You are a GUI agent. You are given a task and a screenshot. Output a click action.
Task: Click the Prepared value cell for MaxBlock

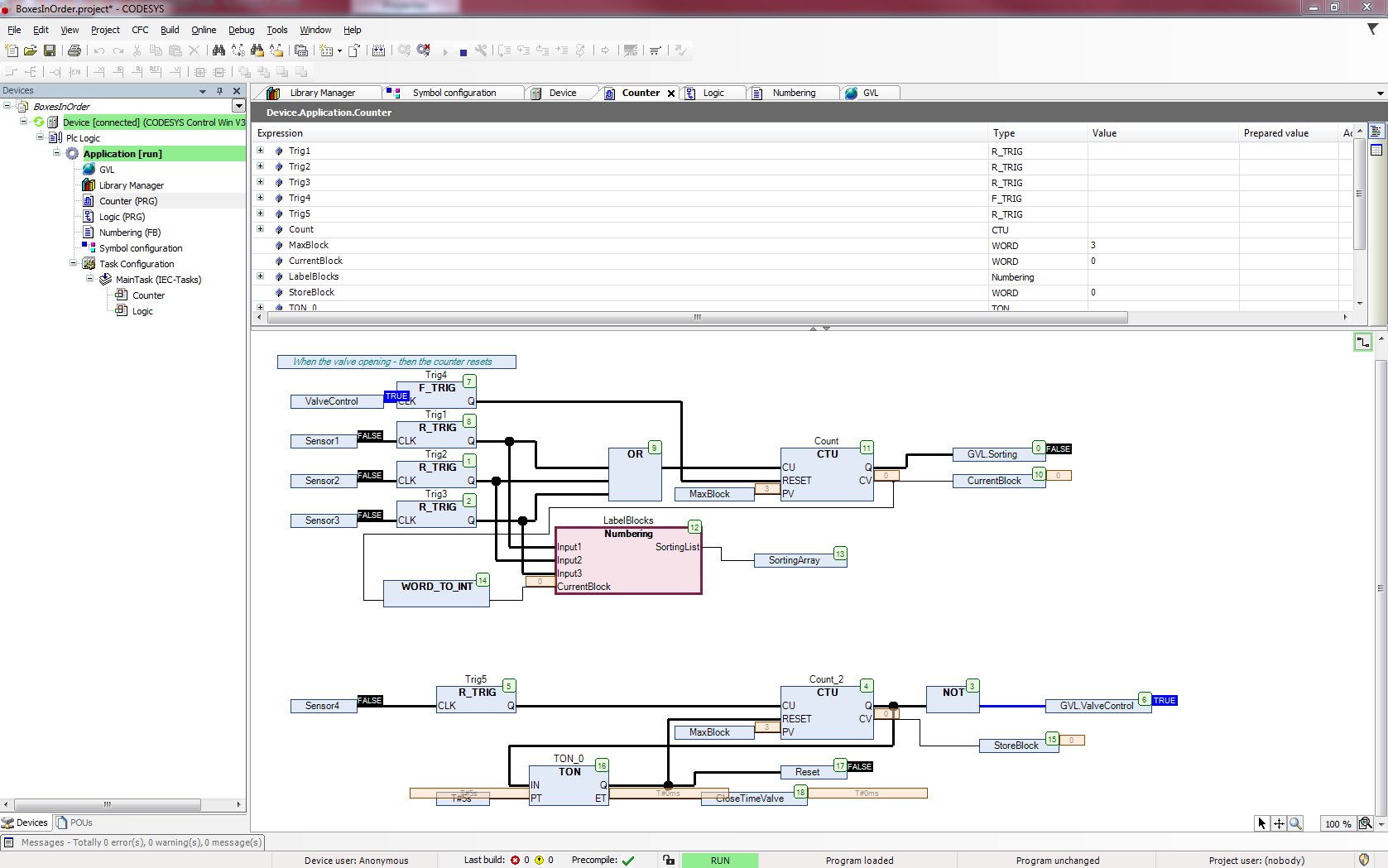pyautogui.click(x=1289, y=245)
